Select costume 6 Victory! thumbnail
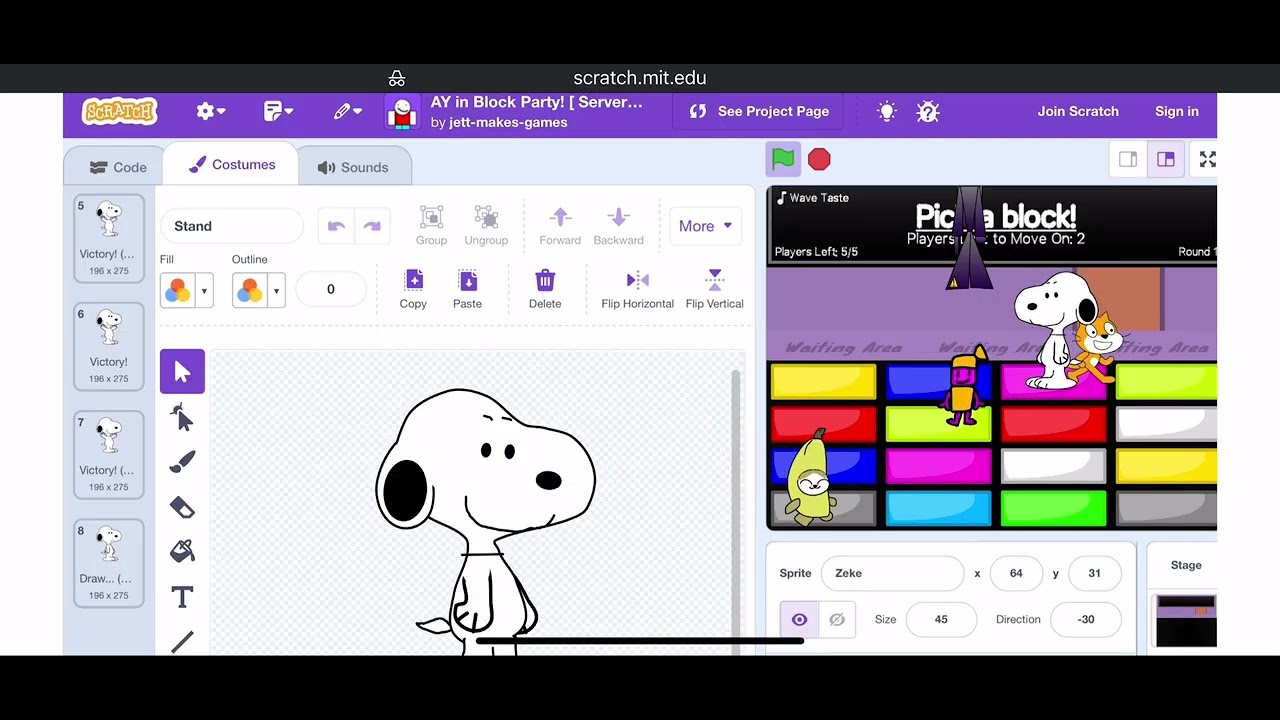The width and height of the screenshot is (1280, 720). 109,346
